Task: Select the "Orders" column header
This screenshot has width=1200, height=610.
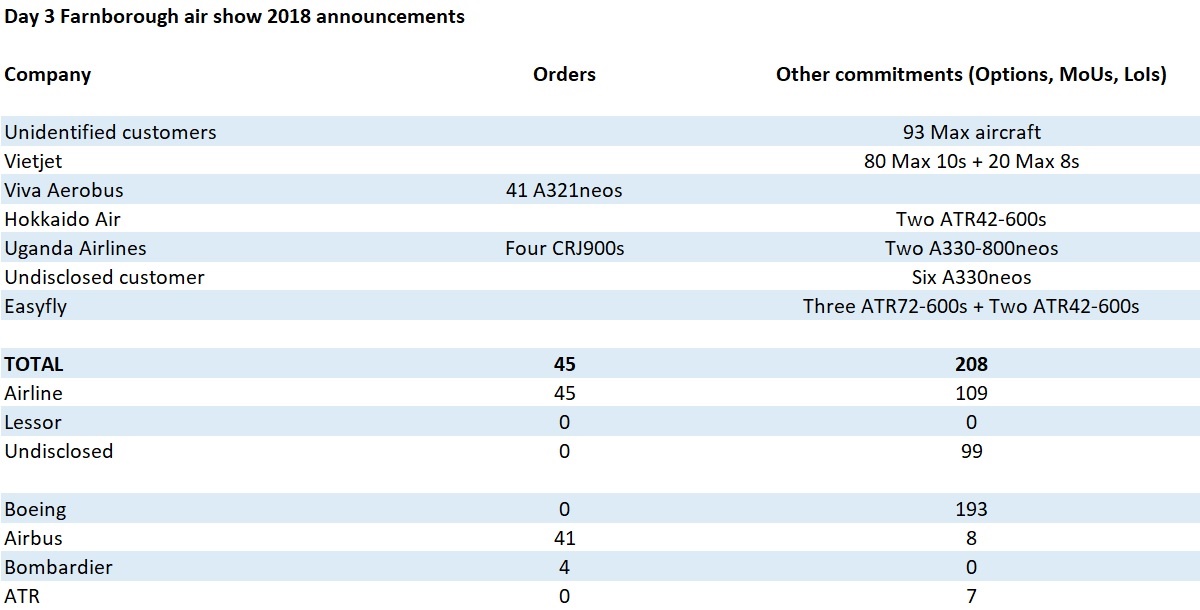Action: [564, 74]
